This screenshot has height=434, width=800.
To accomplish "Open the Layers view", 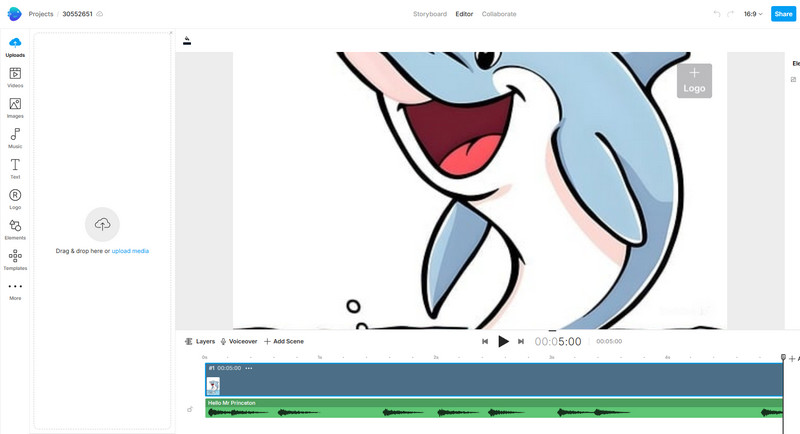I will tap(200, 342).
